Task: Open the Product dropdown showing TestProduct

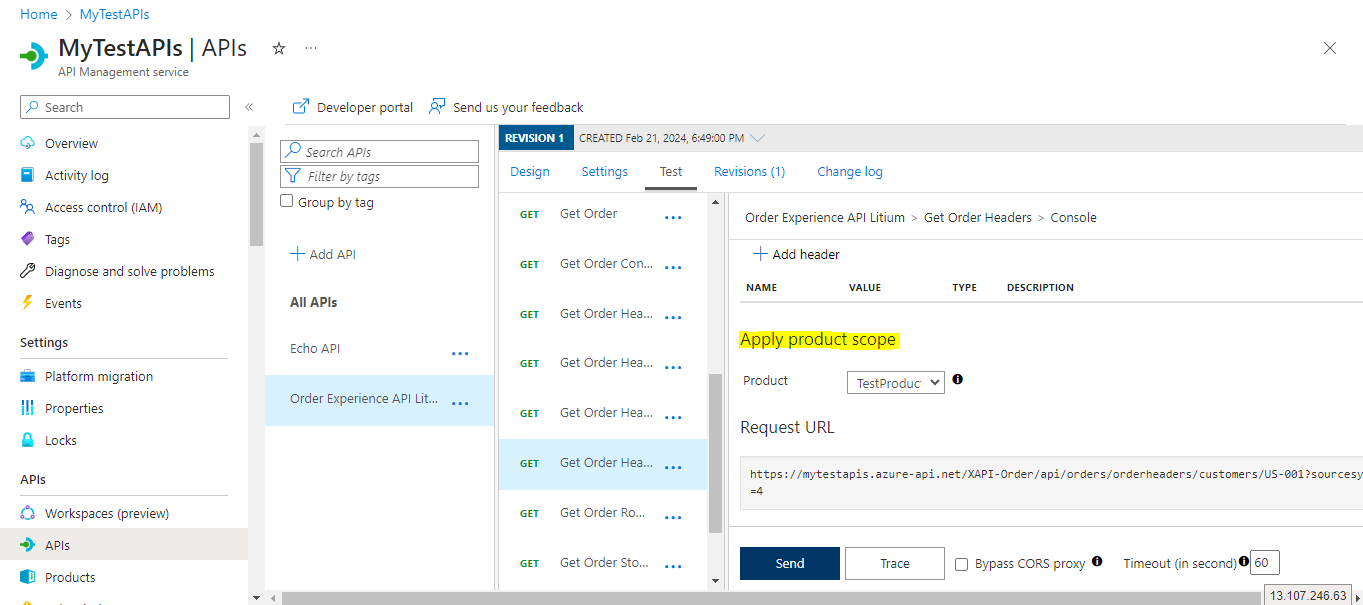Action: click(x=895, y=382)
